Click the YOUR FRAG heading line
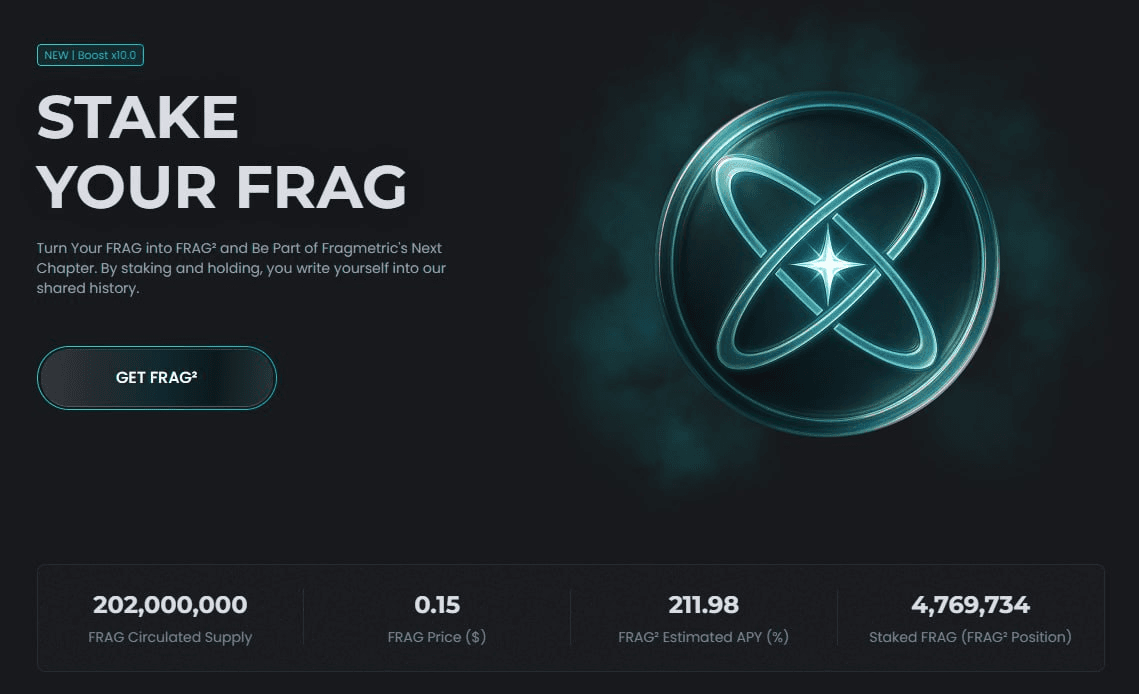The image size is (1139, 694). tap(222, 187)
